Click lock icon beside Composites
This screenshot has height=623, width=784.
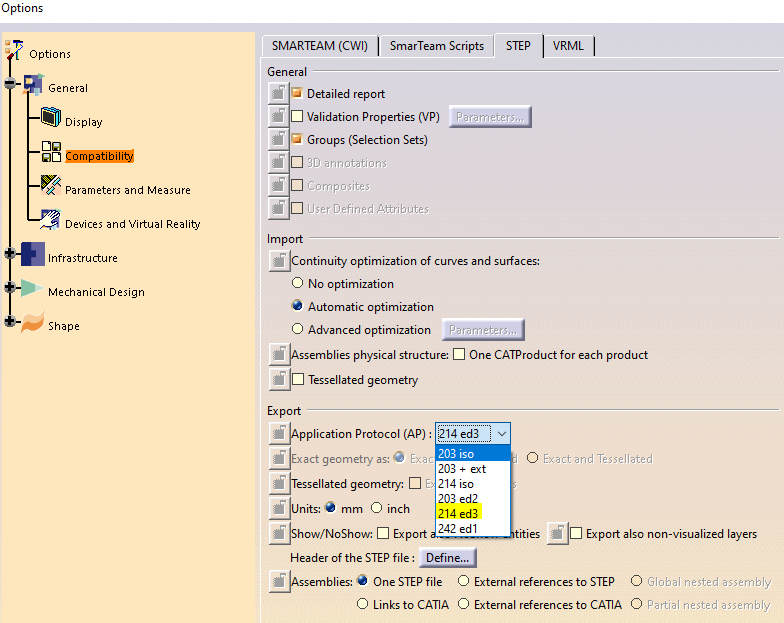[278, 185]
